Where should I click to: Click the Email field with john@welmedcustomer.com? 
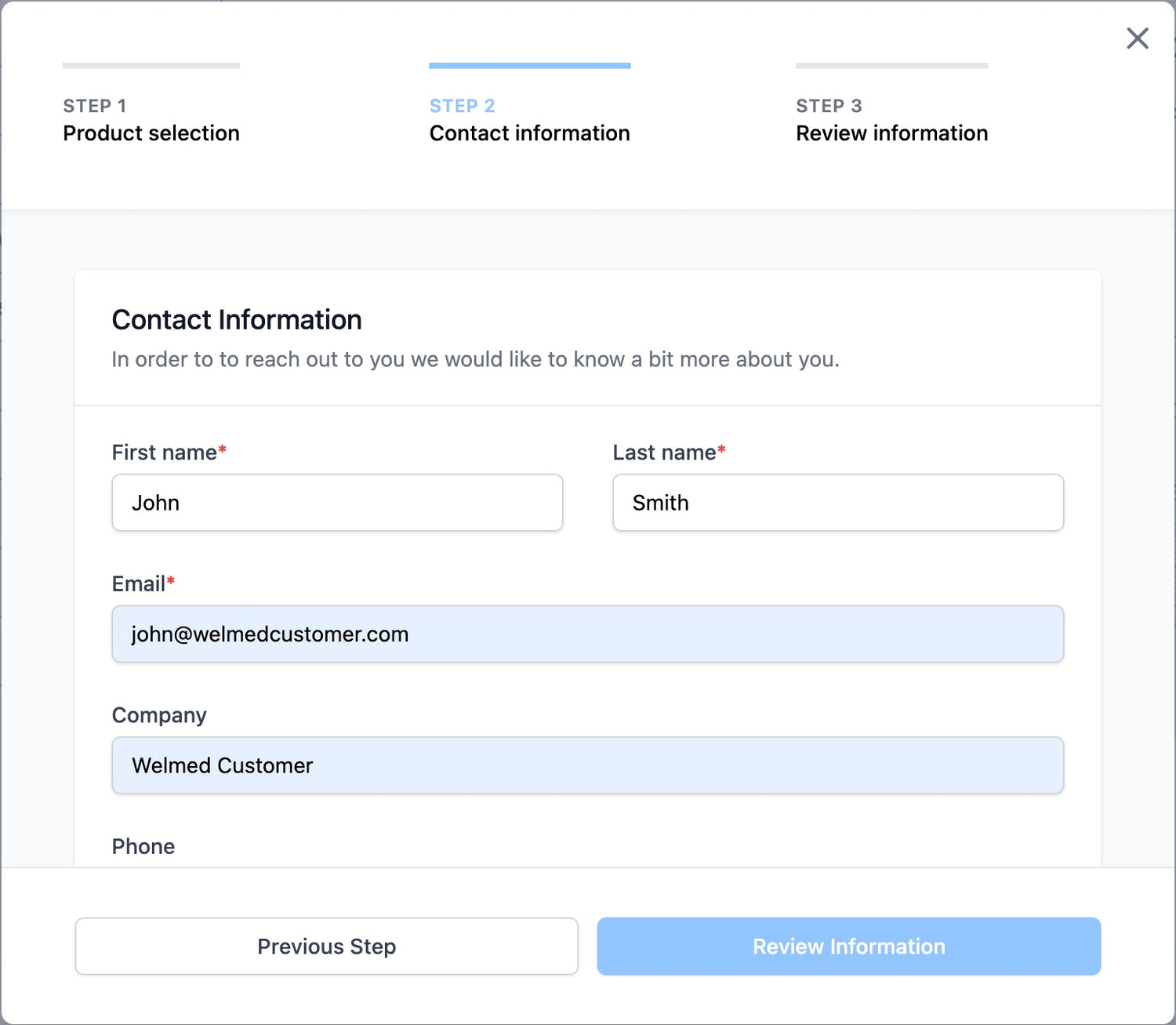click(x=587, y=634)
